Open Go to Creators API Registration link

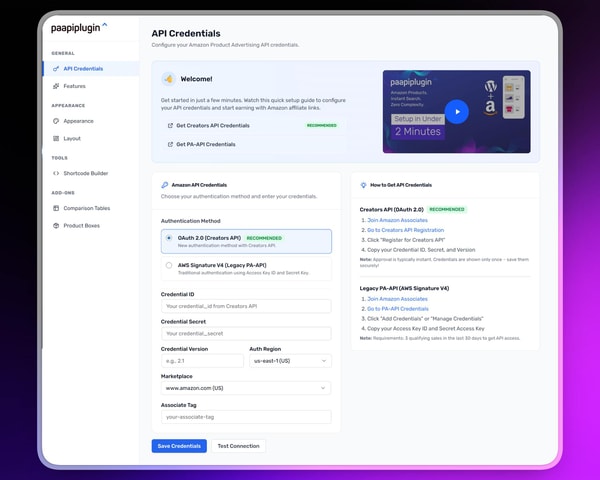(406, 230)
